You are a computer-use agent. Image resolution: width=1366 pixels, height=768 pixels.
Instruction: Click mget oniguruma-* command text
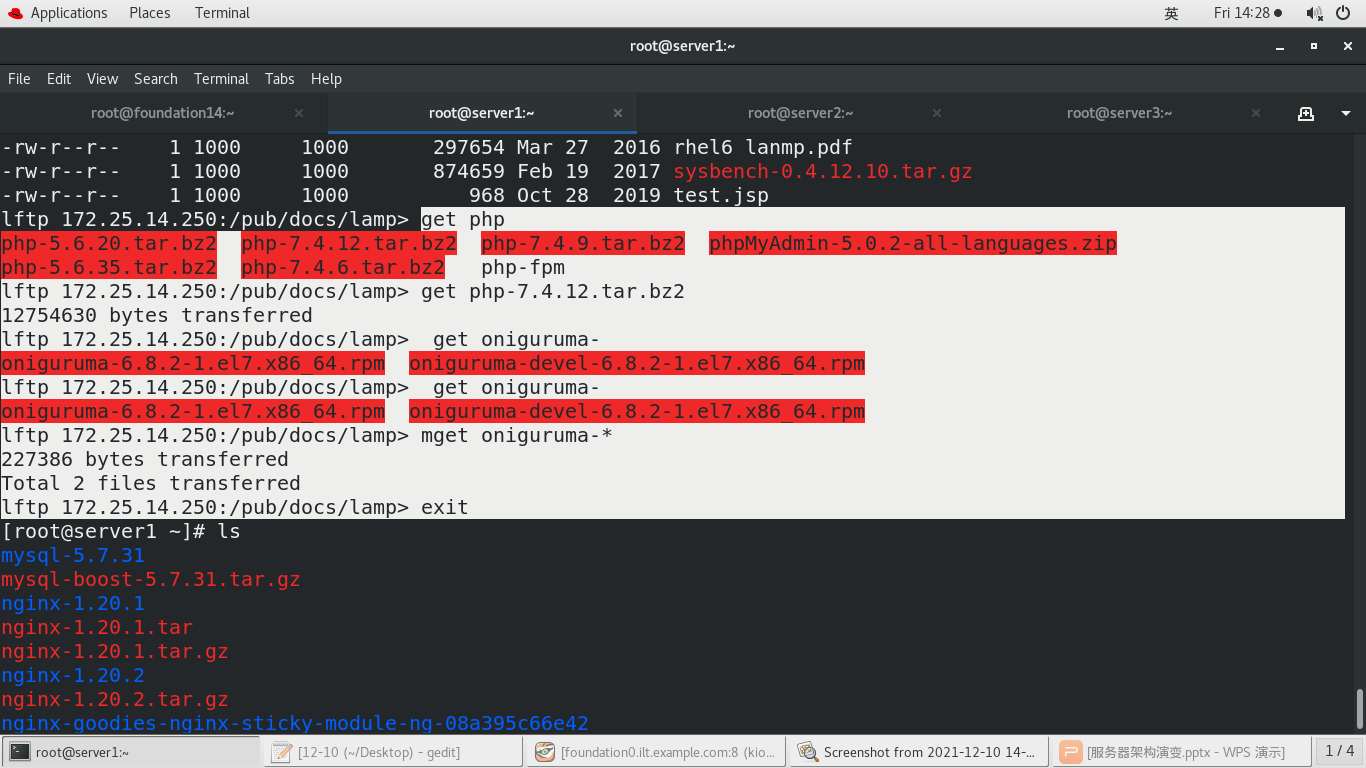tap(517, 435)
